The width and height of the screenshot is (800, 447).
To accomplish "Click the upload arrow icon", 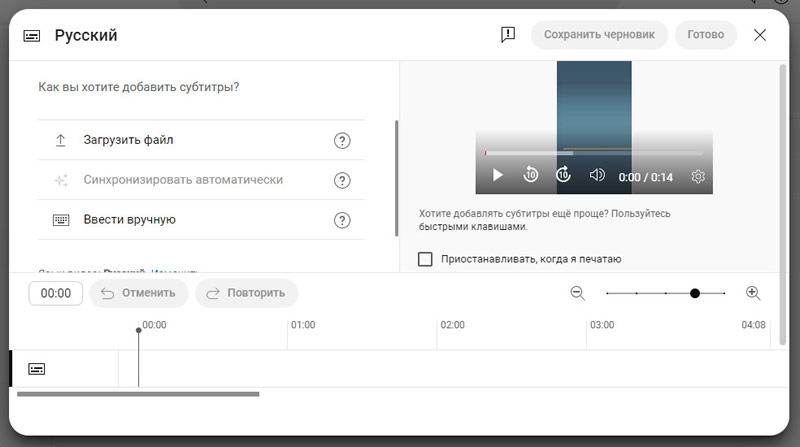I will [x=61, y=140].
